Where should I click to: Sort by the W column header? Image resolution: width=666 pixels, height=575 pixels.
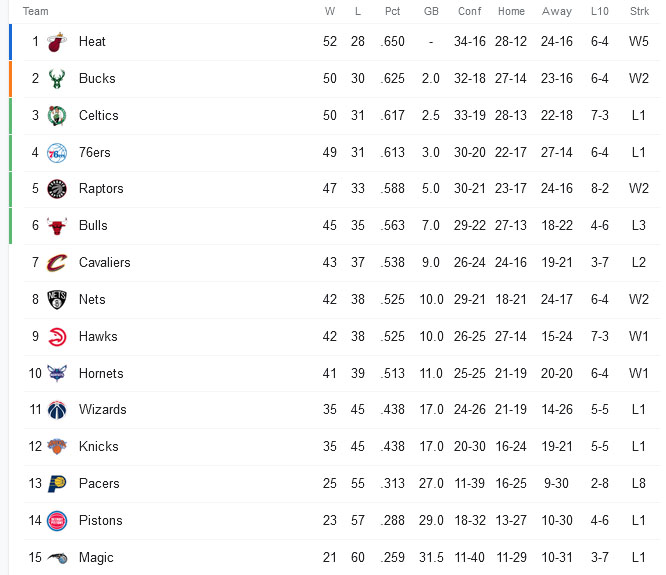(330, 11)
